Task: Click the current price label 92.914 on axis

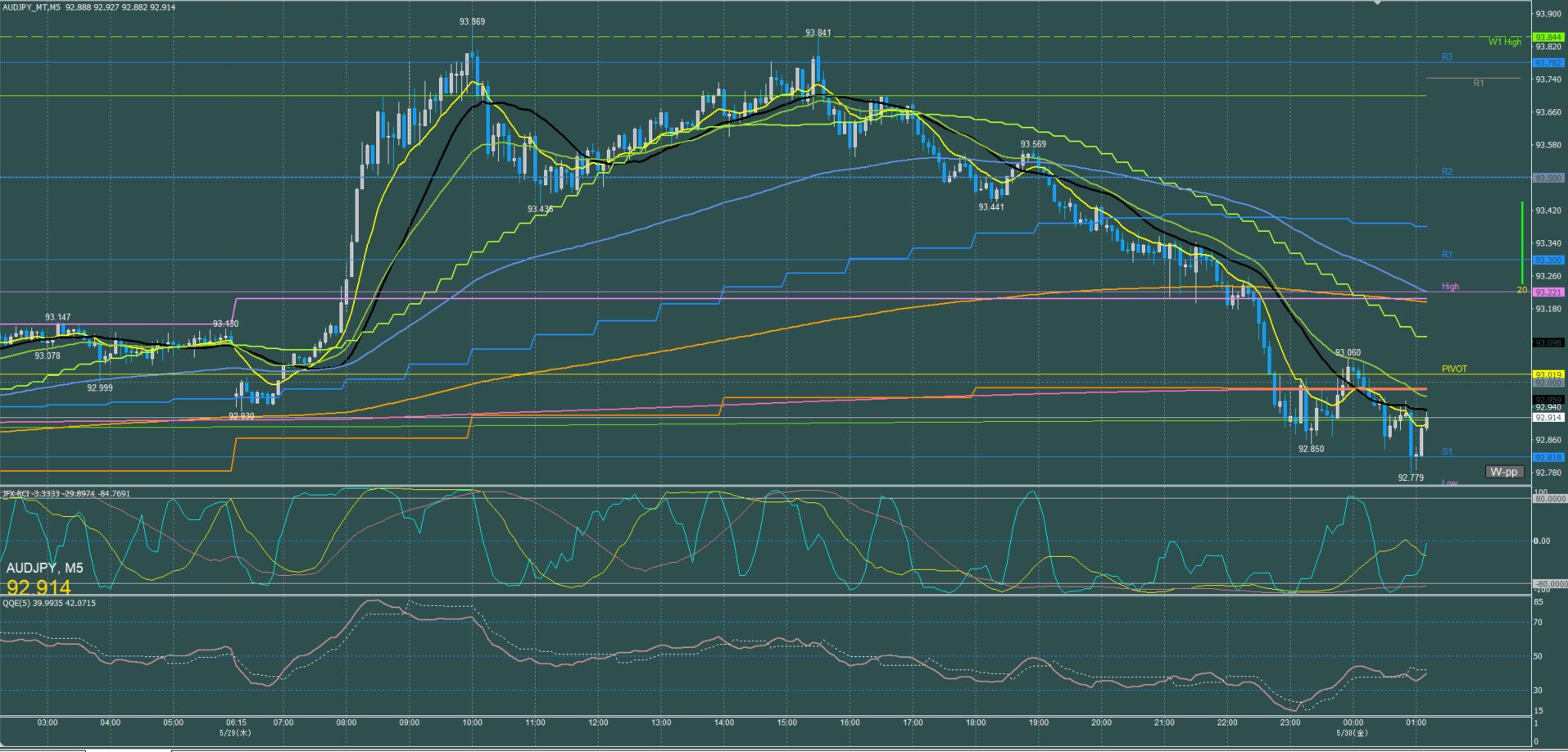Action: coord(1549,418)
